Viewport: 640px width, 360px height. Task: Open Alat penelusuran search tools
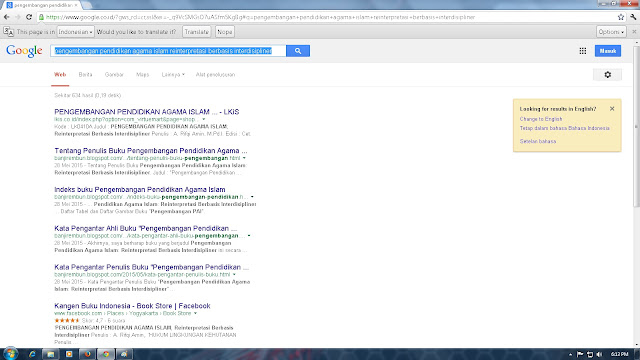point(215,75)
